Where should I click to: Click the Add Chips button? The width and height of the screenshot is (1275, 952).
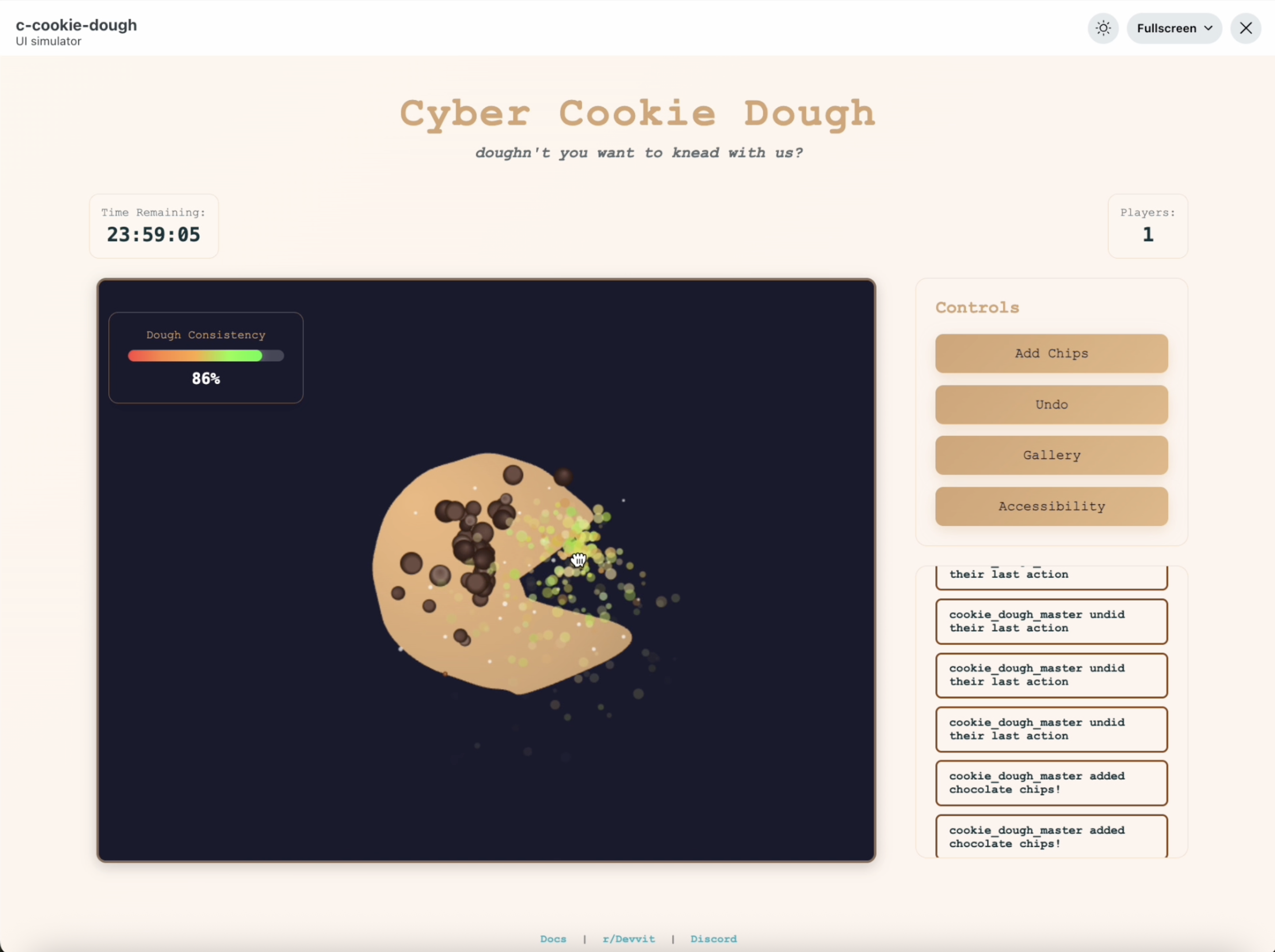pos(1051,353)
